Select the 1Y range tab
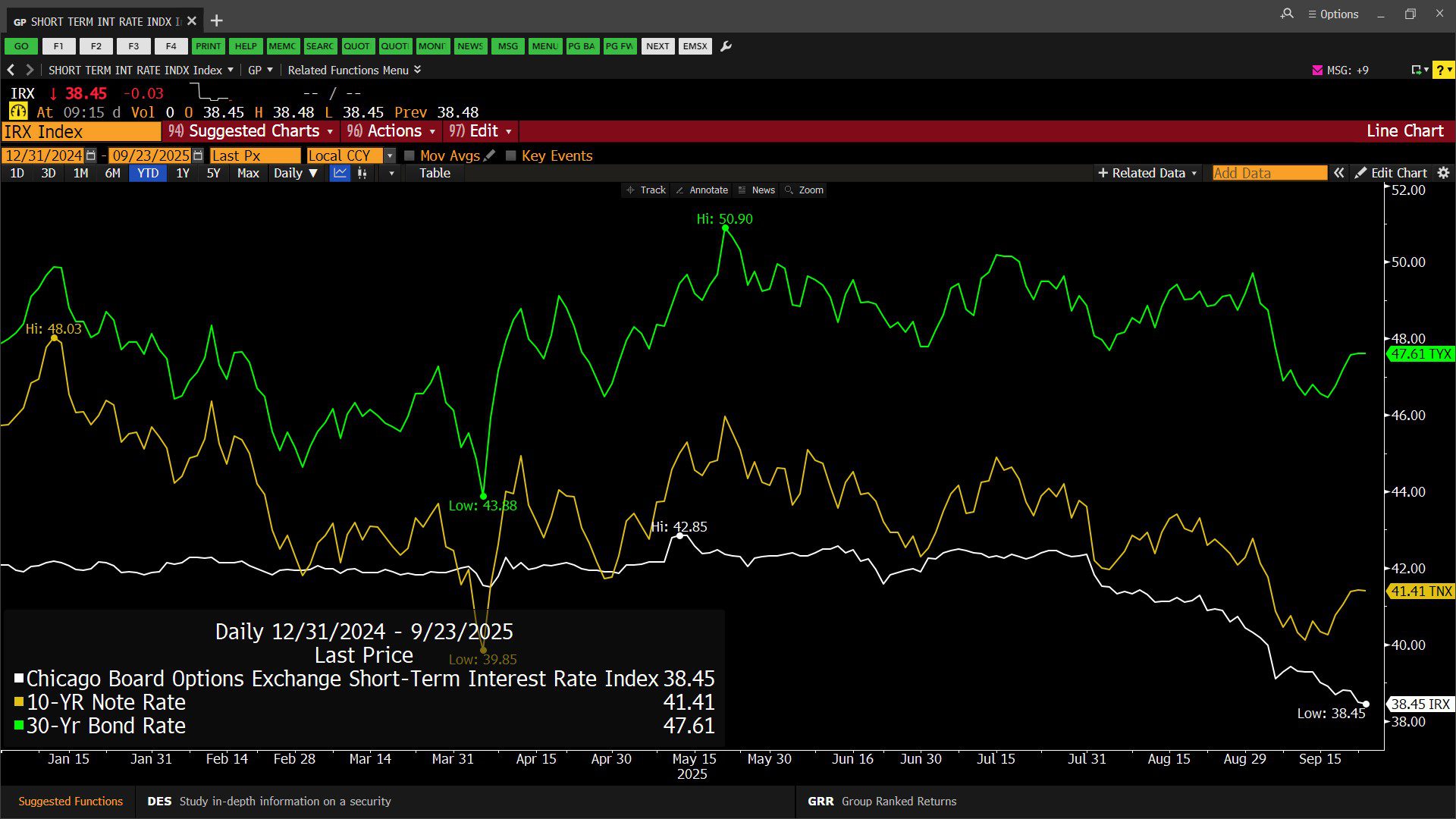The height and width of the screenshot is (819, 1456). 183,173
